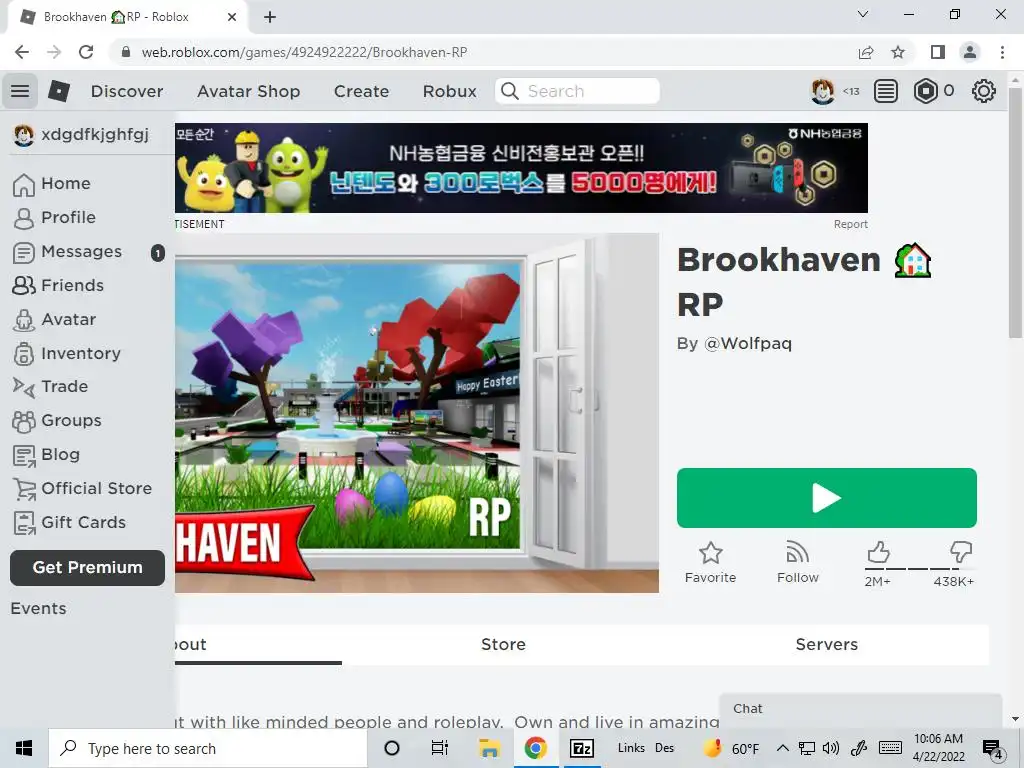This screenshot has width=1024, height=768.
Task: Reload the page in Chrome
Action: pyautogui.click(x=86, y=52)
